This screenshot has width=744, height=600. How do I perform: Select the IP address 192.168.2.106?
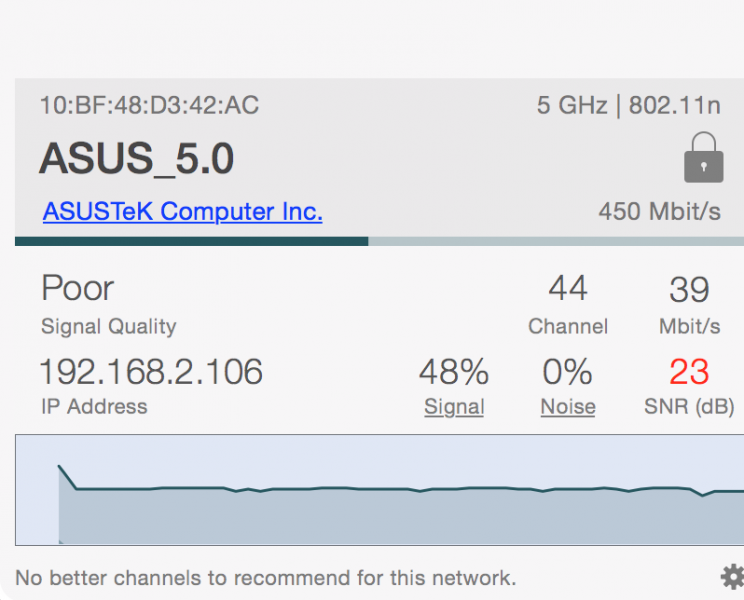(x=151, y=372)
